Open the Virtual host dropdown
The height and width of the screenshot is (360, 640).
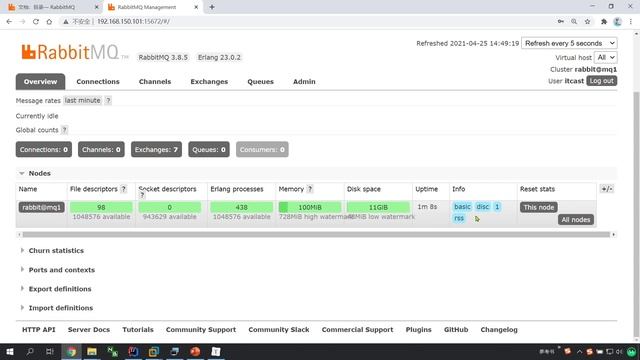click(x=605, y=58)
